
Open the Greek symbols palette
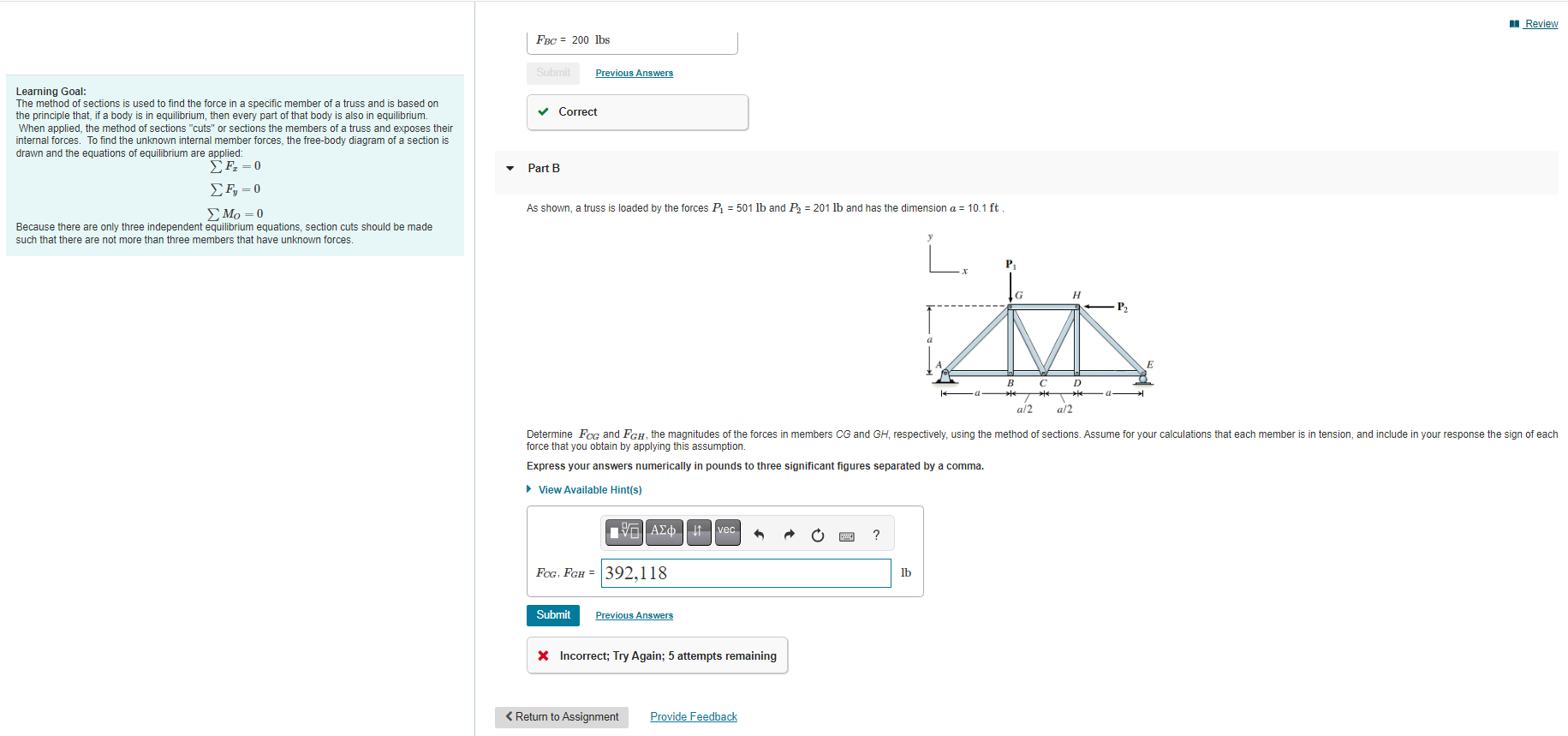click(664, 532)
